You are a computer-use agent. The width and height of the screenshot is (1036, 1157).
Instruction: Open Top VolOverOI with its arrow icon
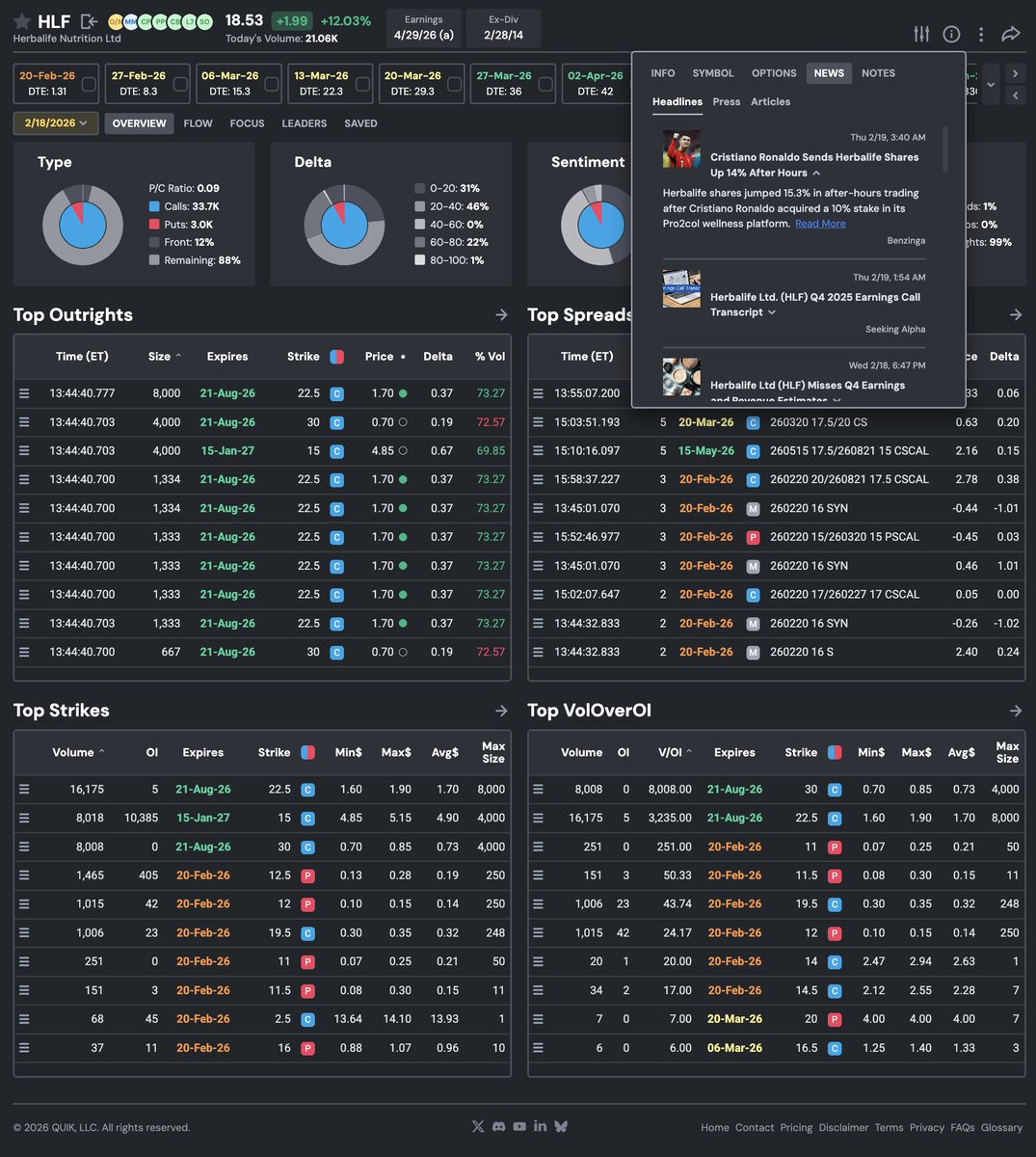[x=1016, y=711]
